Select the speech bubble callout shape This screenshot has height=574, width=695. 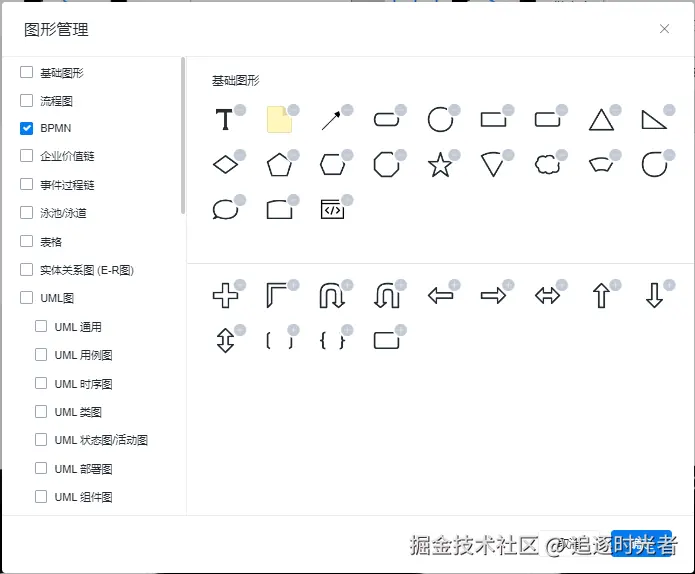point(225,209)
